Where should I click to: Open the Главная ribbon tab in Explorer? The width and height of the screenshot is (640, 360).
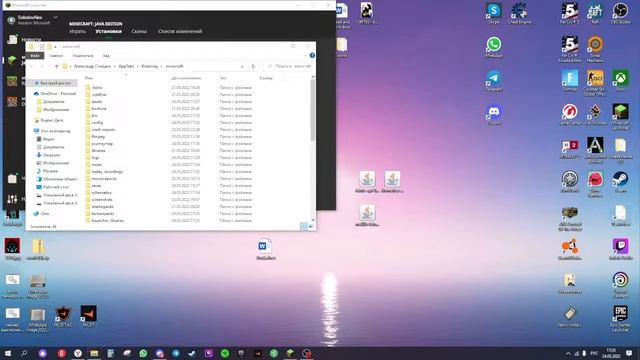point(56,56)
